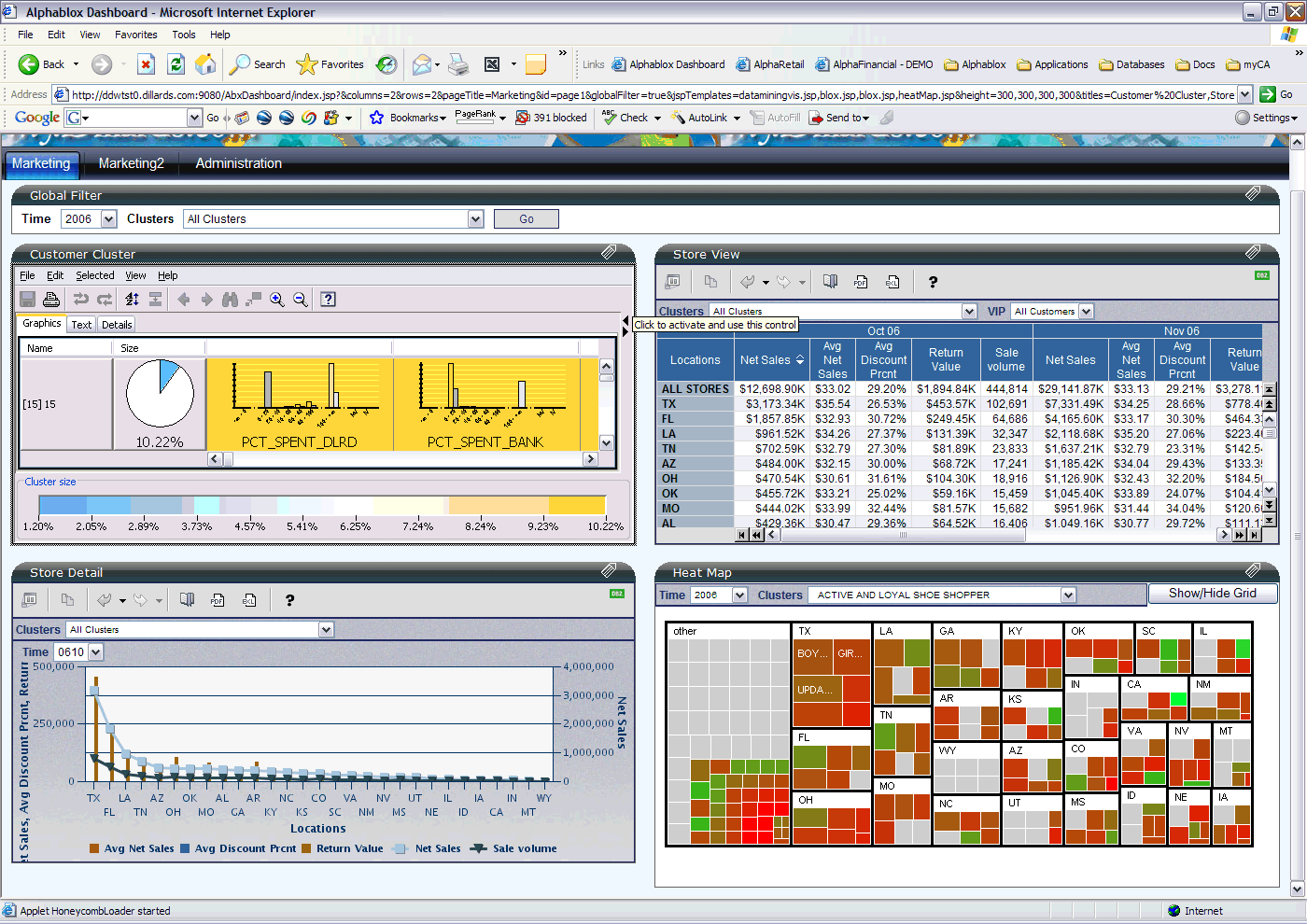Open IE Tools menu
The image size is (1307, 924).
click(x=184, y=35)
